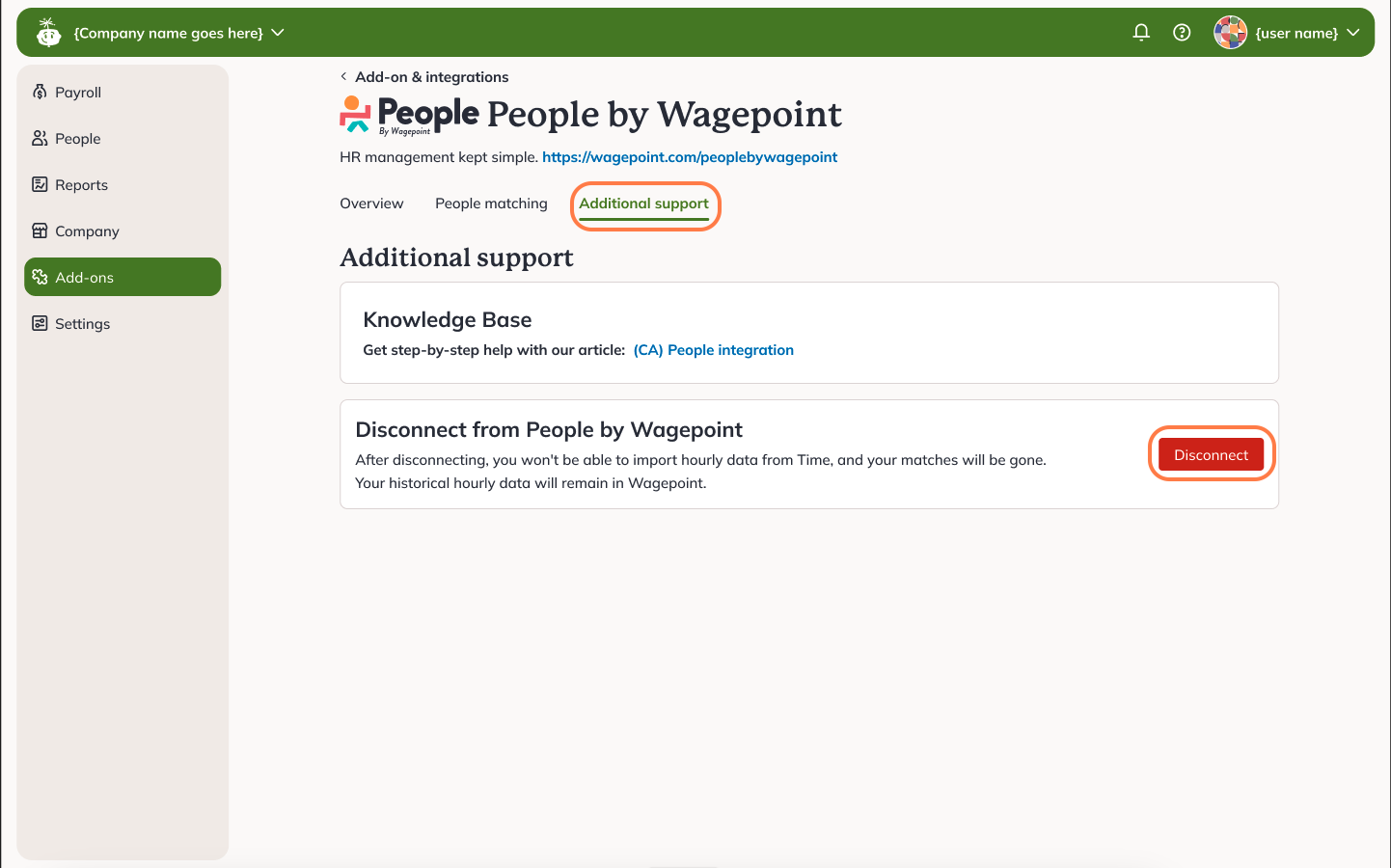Click the 'People by Wagepoint' serif page title

(x=664, y=115)
